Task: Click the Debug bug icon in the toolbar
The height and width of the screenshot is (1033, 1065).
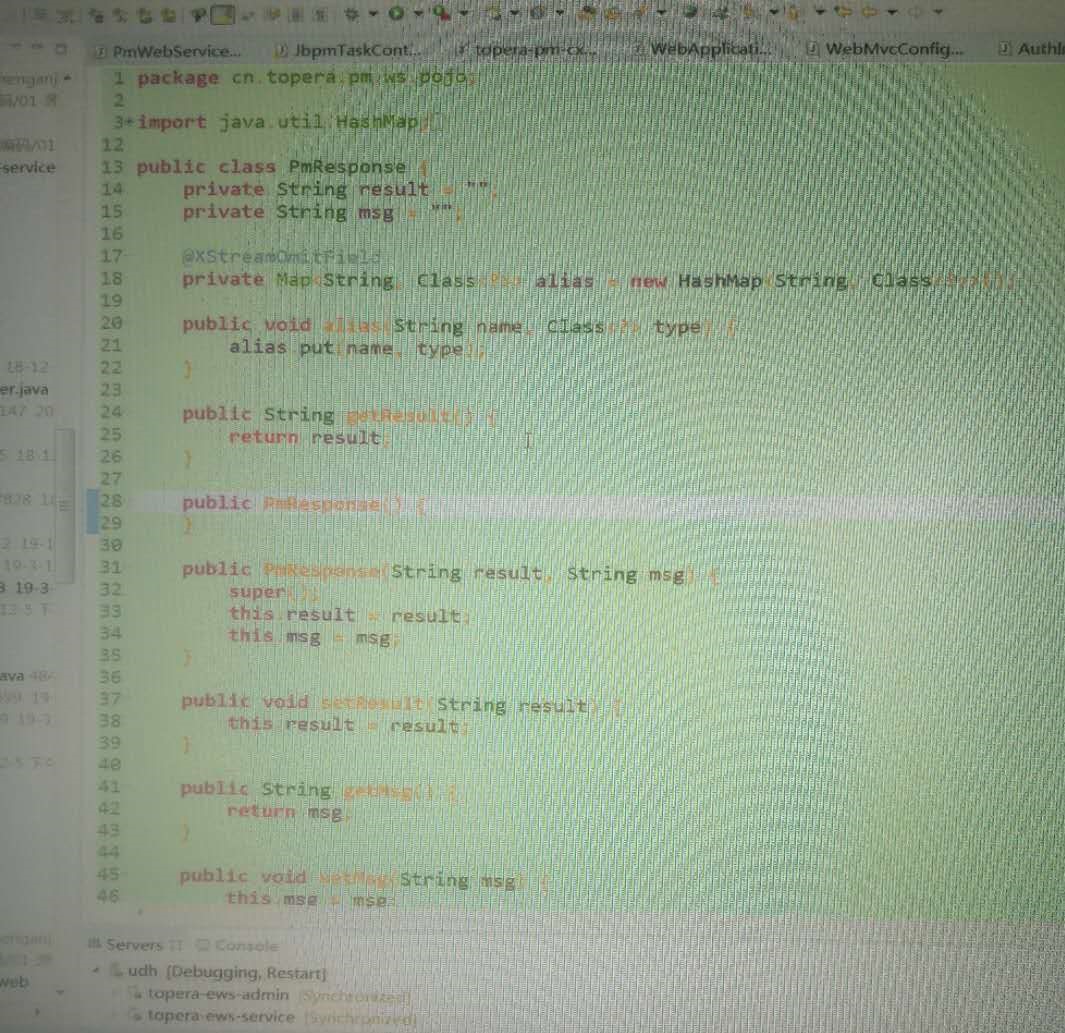Action: pyautogui.click(x=352, y=13)
